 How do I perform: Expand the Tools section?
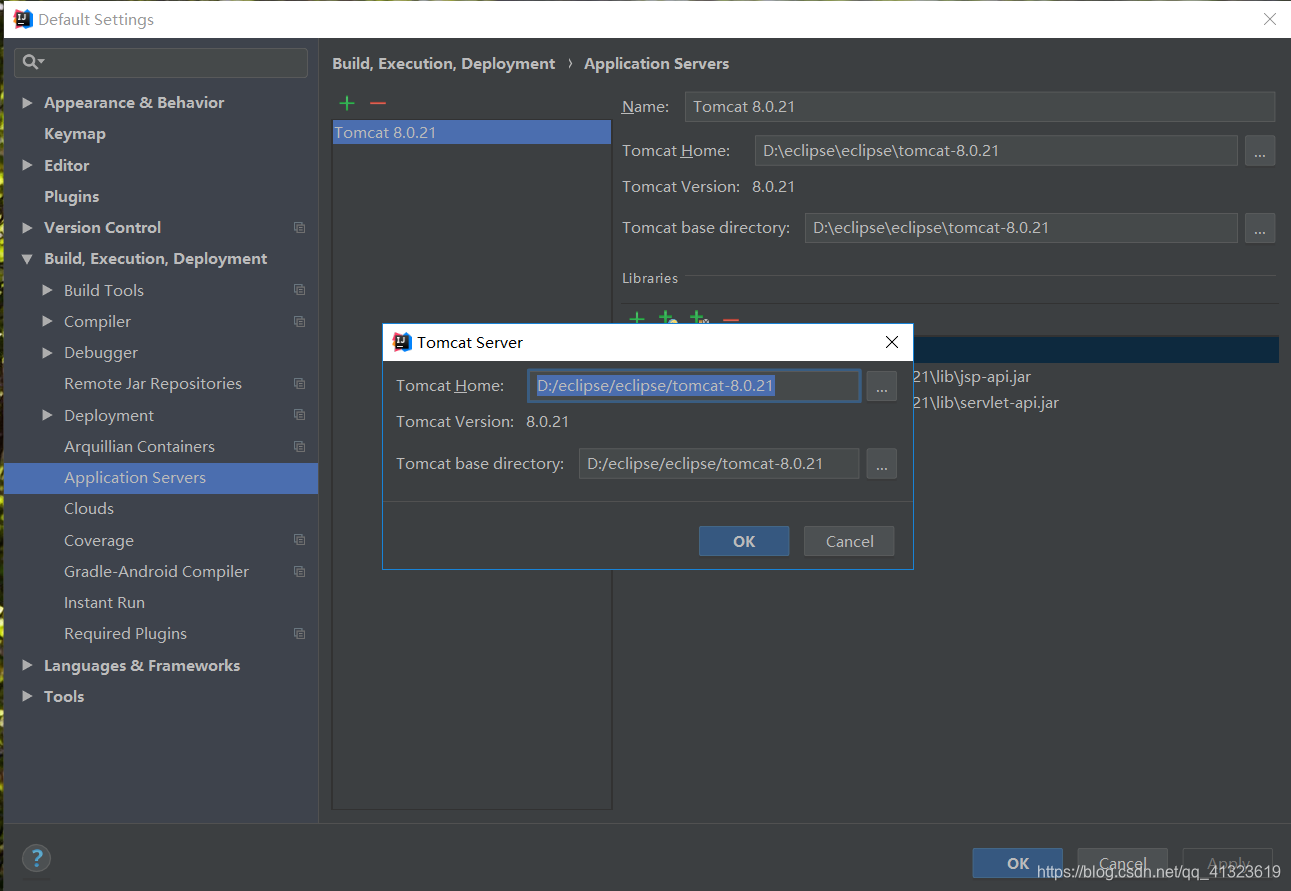pos(27,697)
